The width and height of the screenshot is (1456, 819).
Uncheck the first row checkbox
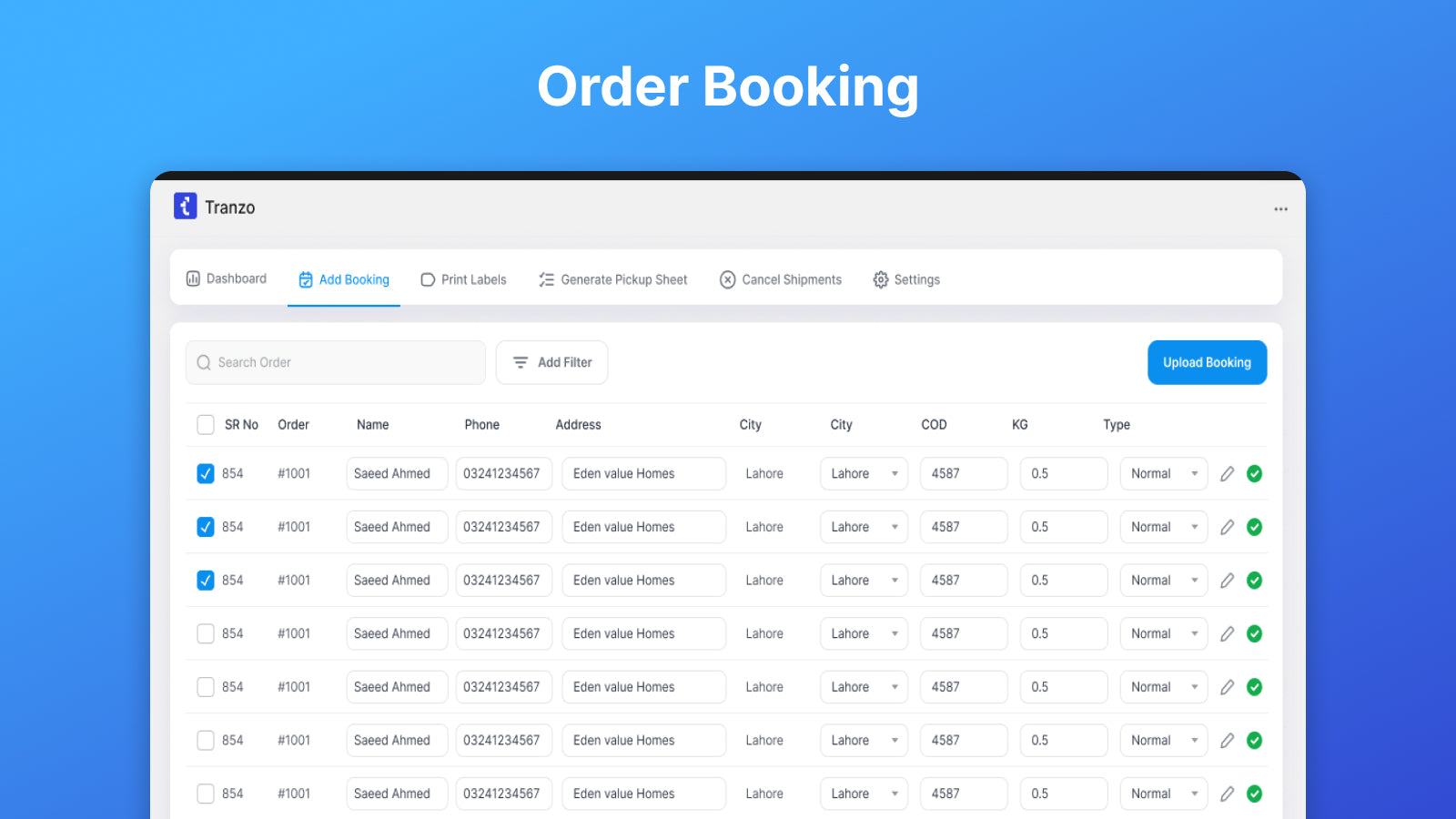[x=206, y=473]
